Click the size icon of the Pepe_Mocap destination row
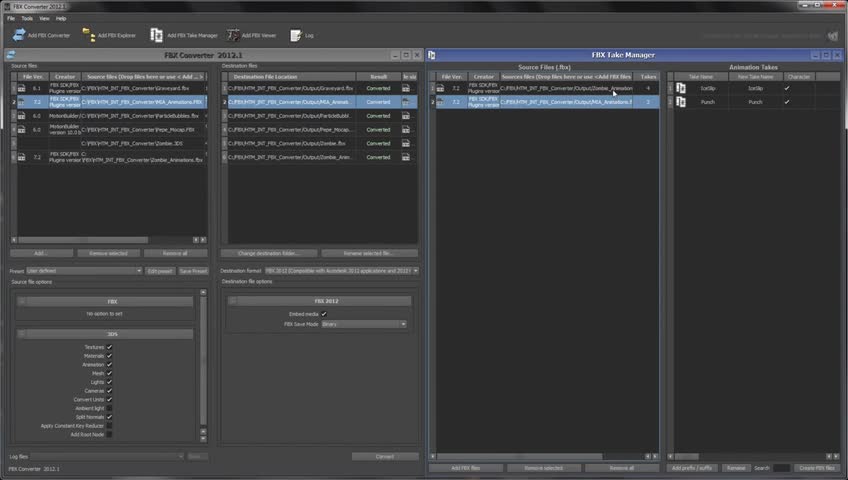This screenshot has width=848, height=480. pos(406,130)
